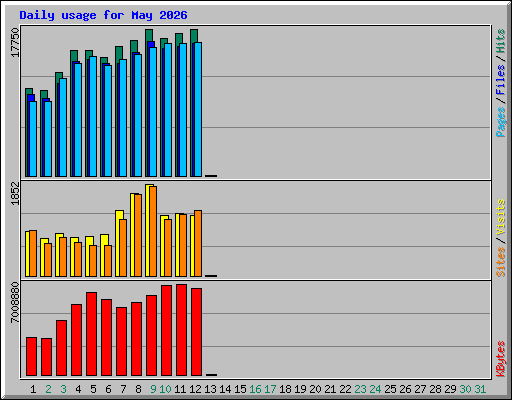Click the 17750 hits axis value
The height and width of the screenshot is (400, 512).
point(15,42)
